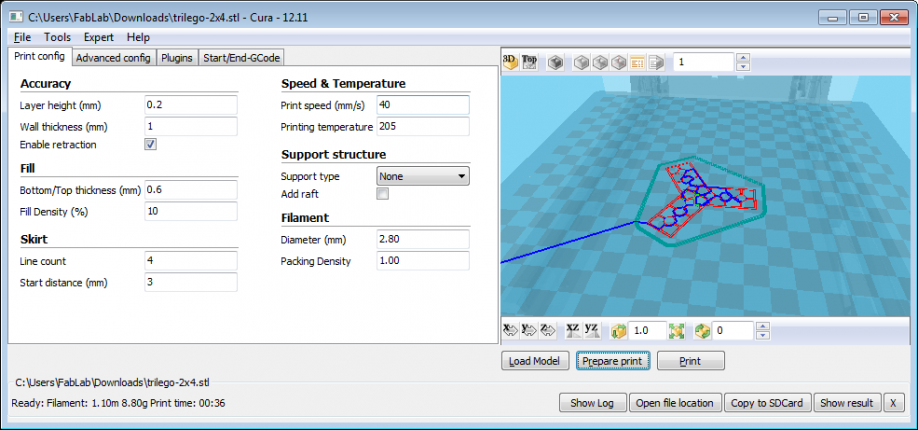The width and height of the screenshot is (918, 430).
Task: Open the Tools menu
Action: tap(57, 37)
